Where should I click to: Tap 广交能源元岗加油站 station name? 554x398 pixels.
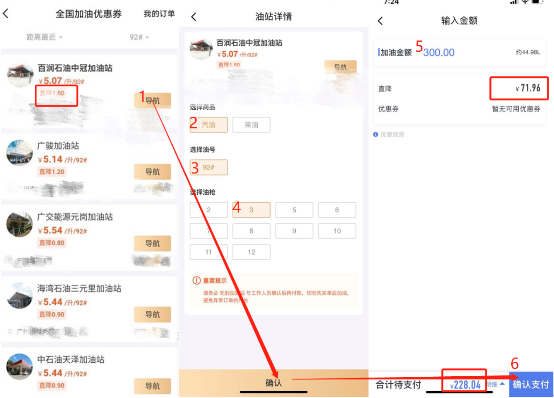(75, 217)
